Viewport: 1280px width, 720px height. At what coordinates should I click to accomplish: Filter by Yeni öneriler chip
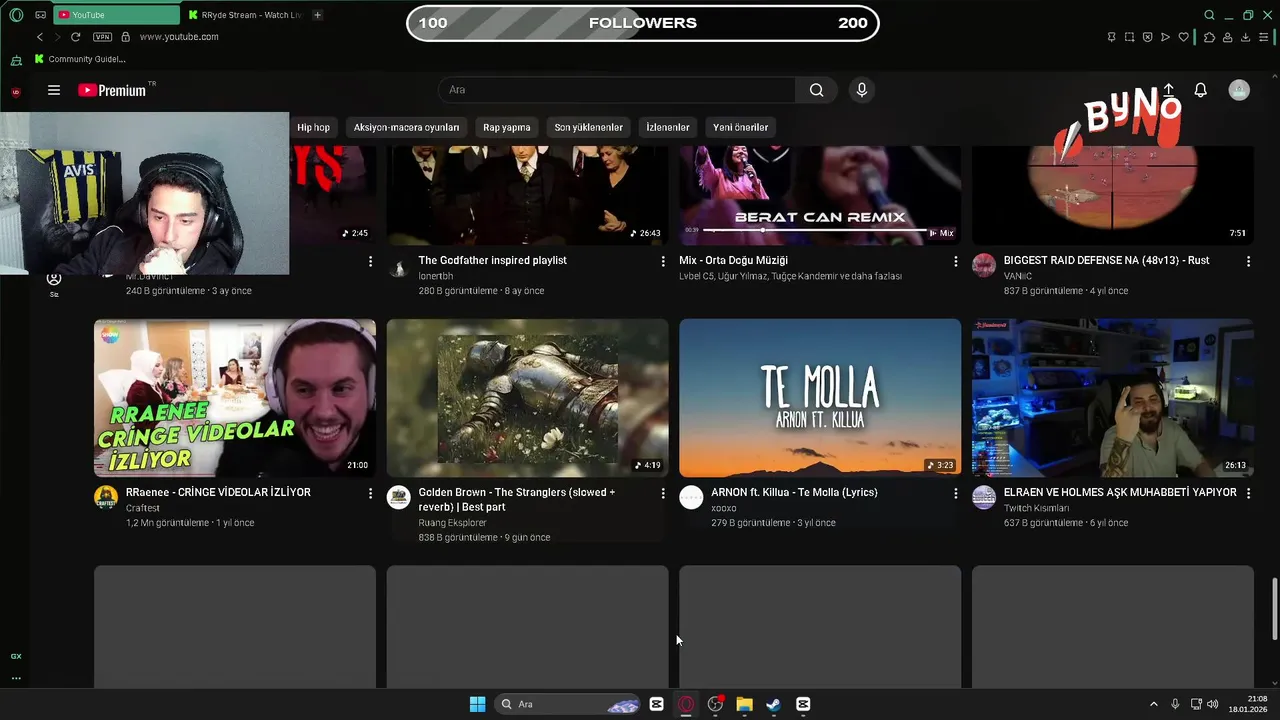[x=741, y=127]
